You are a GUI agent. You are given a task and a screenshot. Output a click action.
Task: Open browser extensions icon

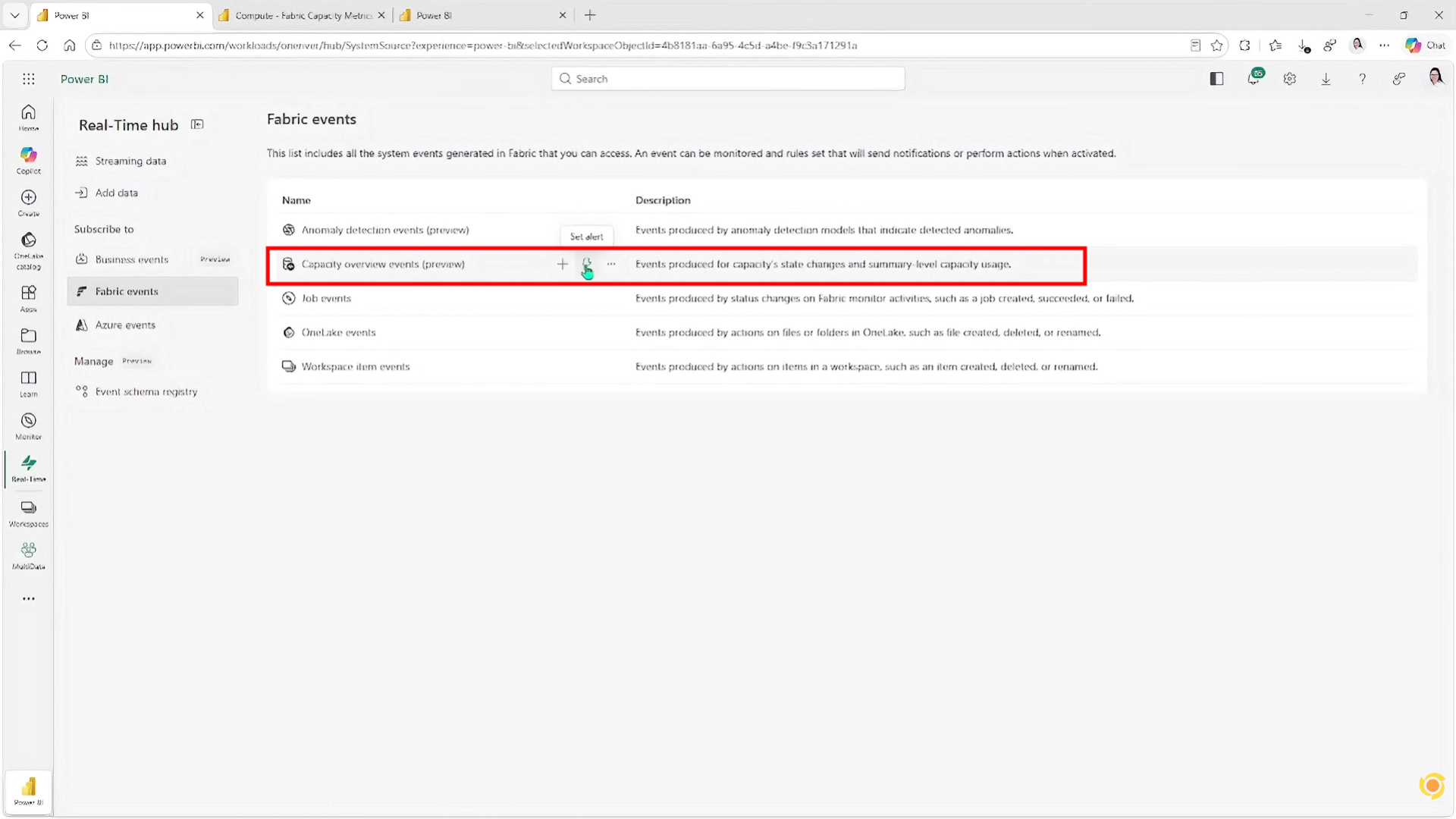(1245, 45)
